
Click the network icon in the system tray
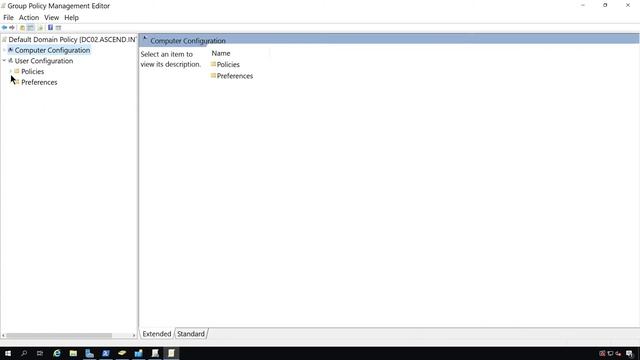pyautogui.click(x=610, y=353)
